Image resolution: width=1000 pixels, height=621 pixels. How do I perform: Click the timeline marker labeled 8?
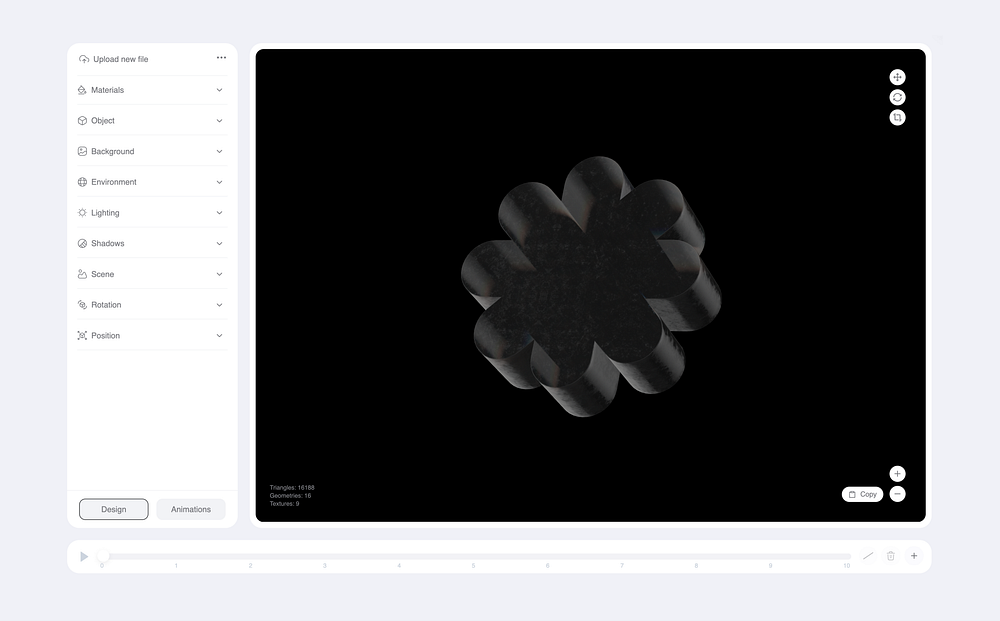point(696,566)
